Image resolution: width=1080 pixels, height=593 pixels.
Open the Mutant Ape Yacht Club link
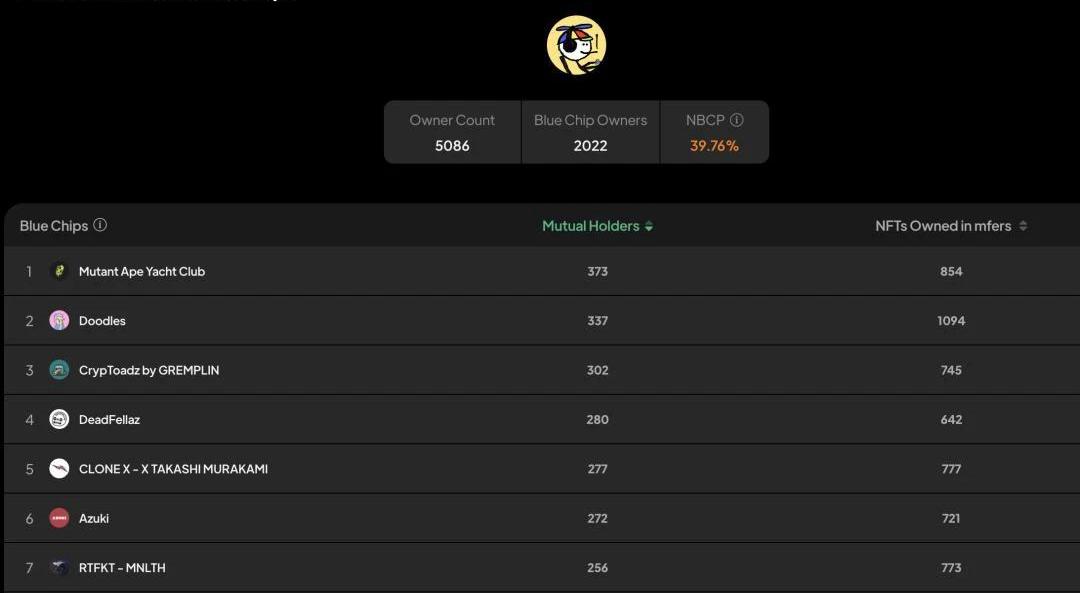click(142, 271)
